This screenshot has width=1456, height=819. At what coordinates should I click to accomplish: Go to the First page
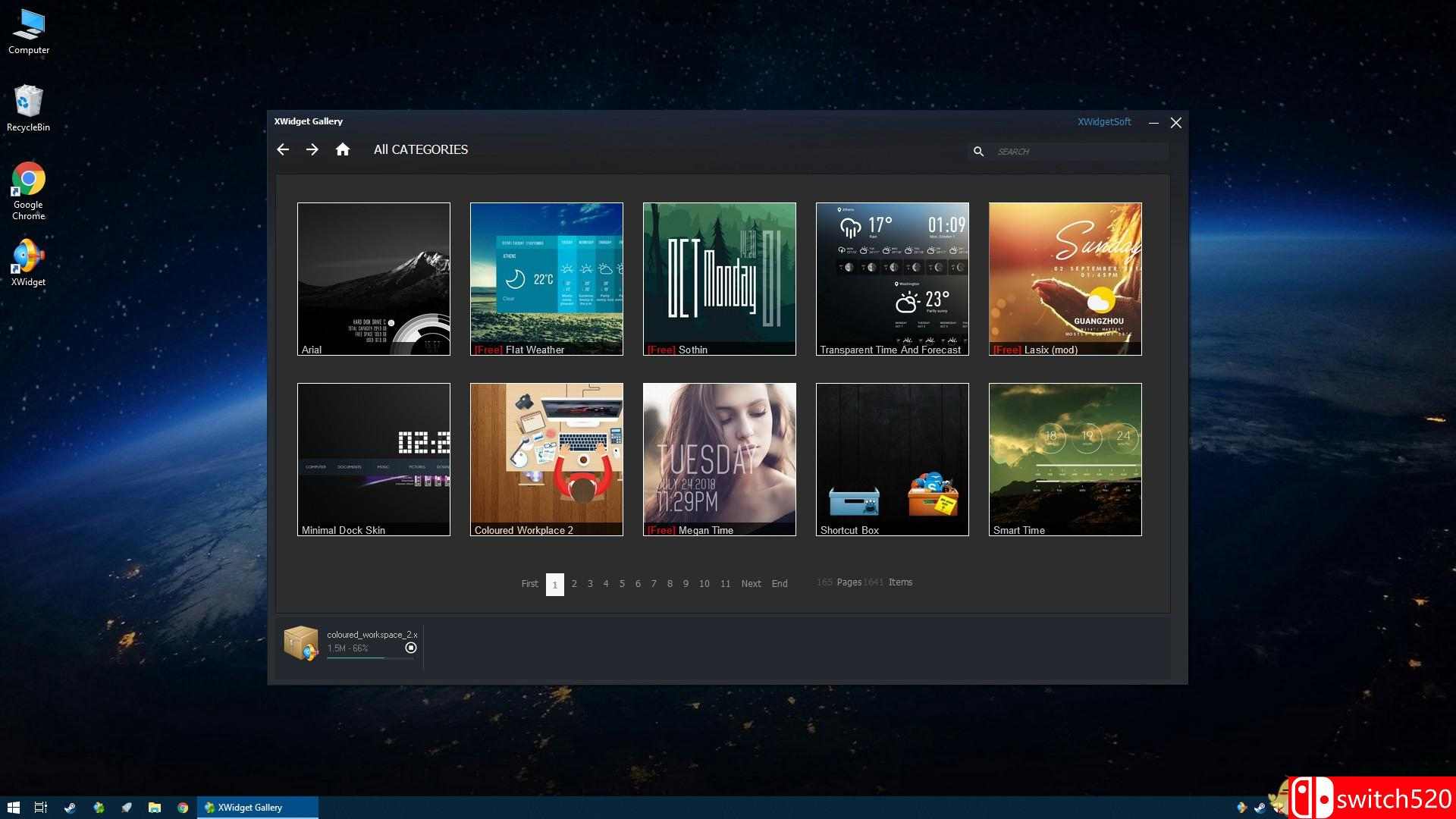click(529, 584)
